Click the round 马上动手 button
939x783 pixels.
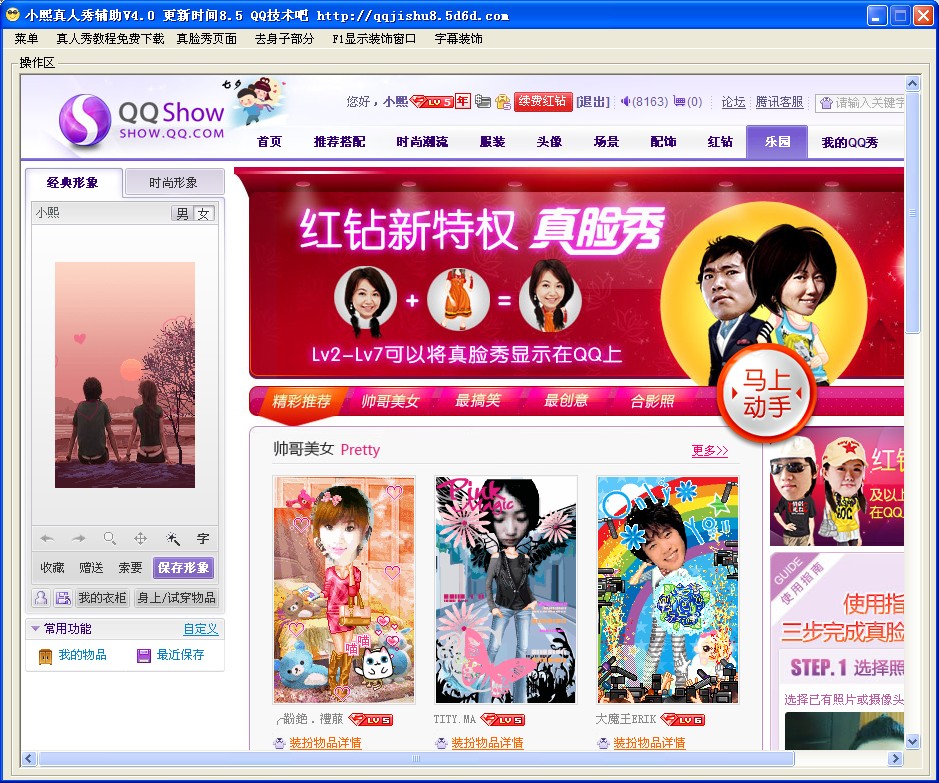click(x=767, y=393)
